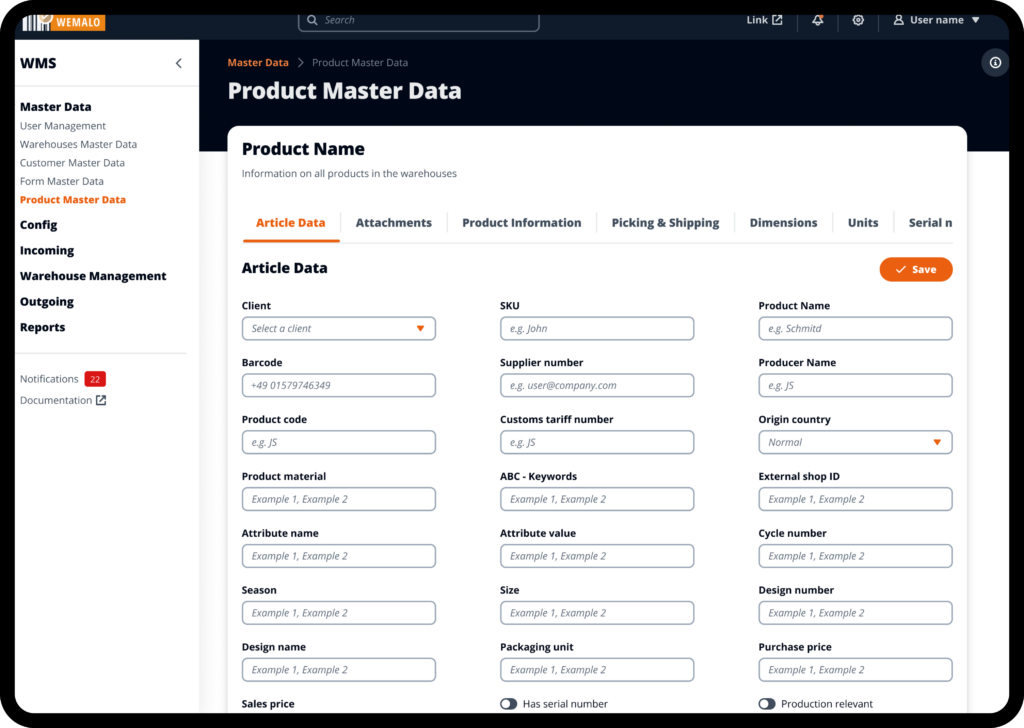Open the external Link icon in header
The height and width of the screenshot is (728, 1024).
pos(777,20)
